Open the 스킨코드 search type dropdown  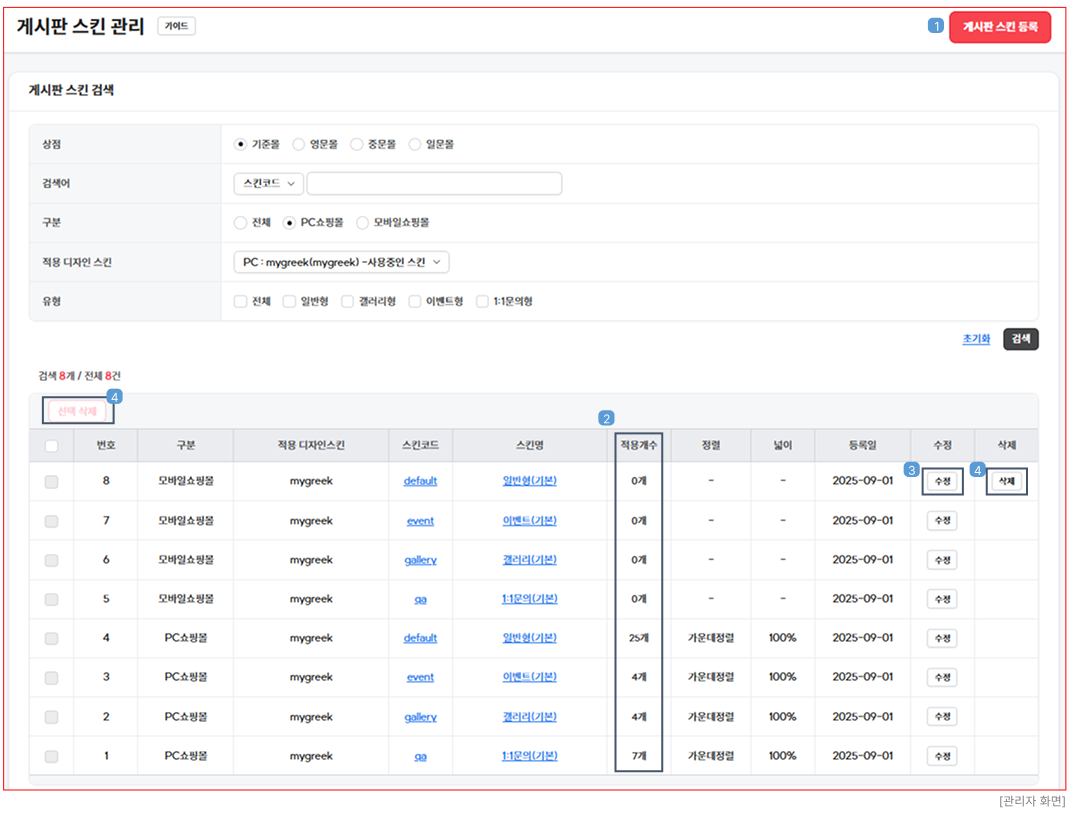268,183
